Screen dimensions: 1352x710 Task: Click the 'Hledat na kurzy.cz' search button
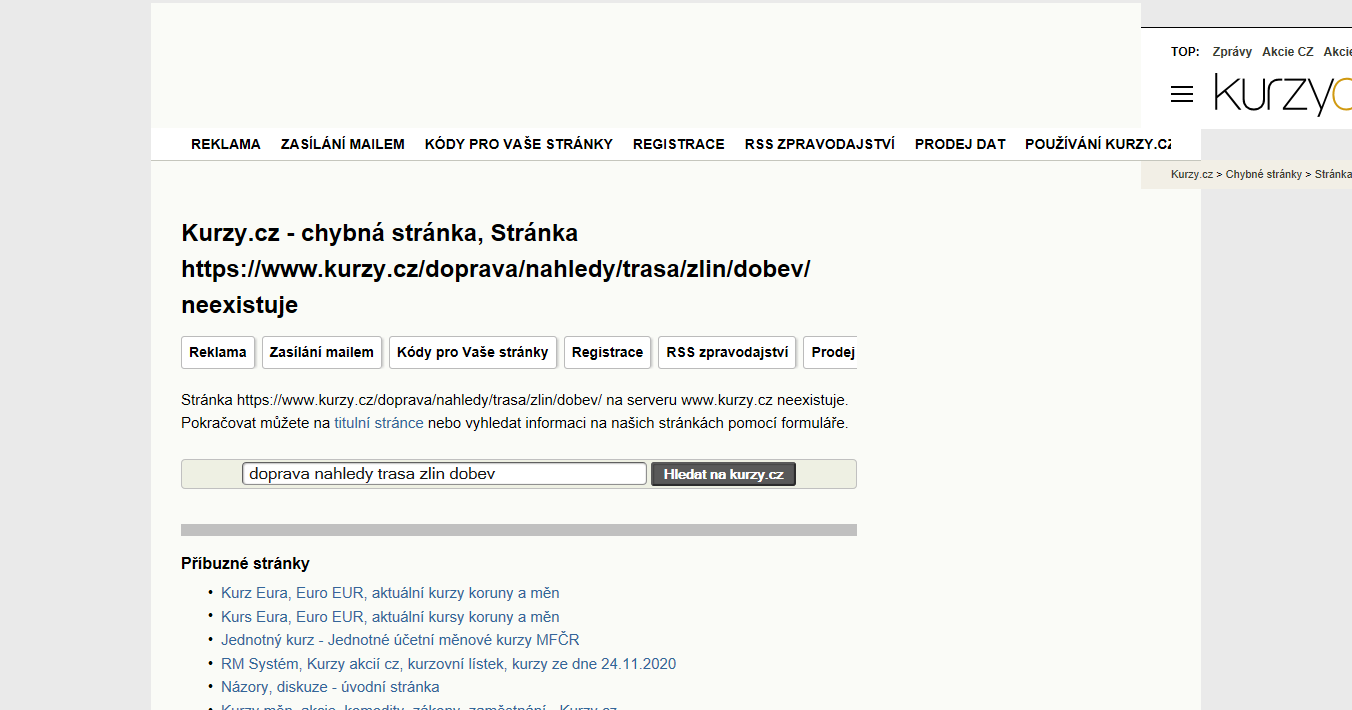coord(723,474)
